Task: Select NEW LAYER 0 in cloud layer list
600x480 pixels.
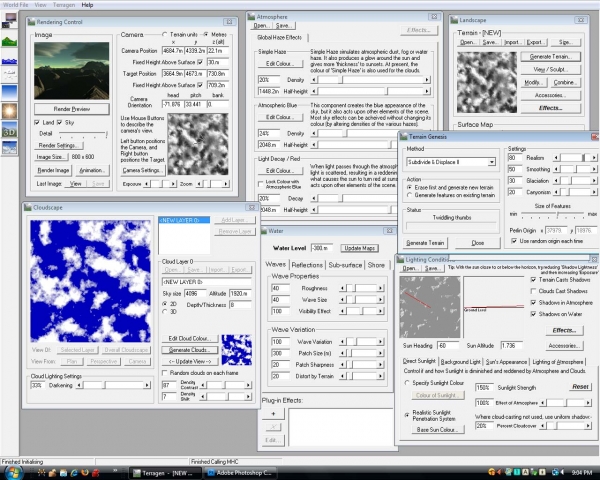Action: coord(184,220)
